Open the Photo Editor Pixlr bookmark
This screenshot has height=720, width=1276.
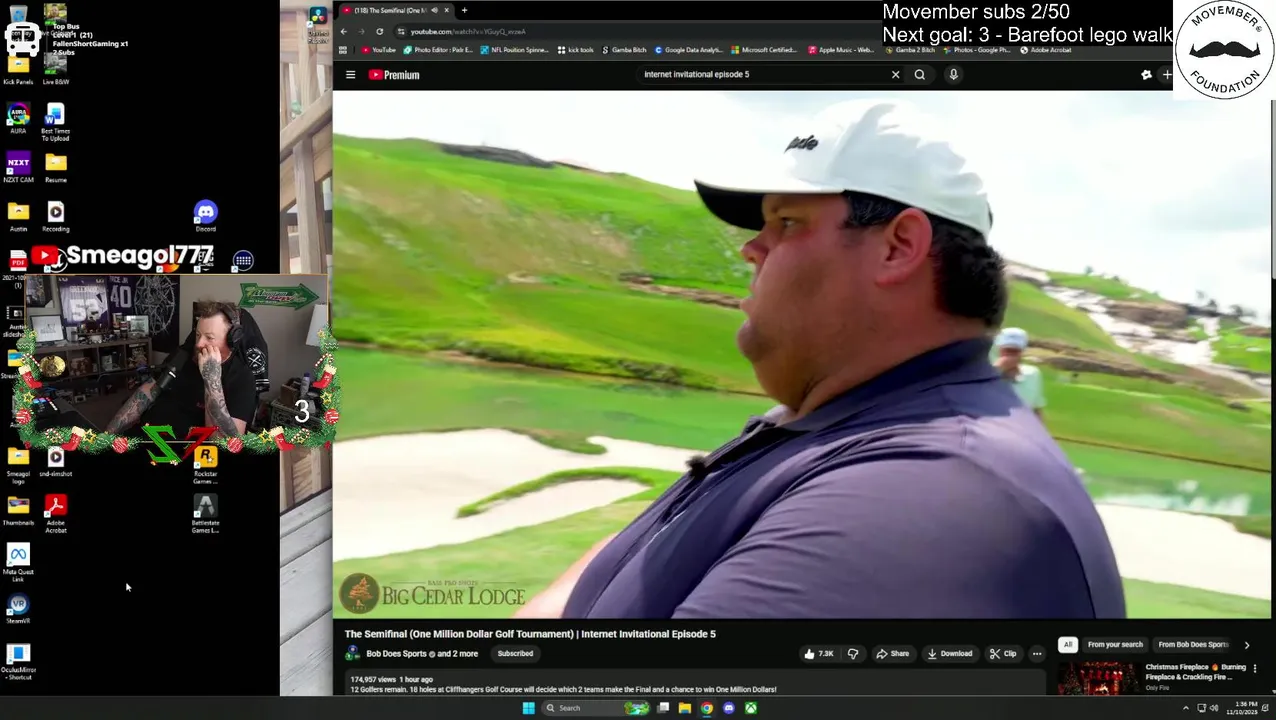click(x=439, y=50)
